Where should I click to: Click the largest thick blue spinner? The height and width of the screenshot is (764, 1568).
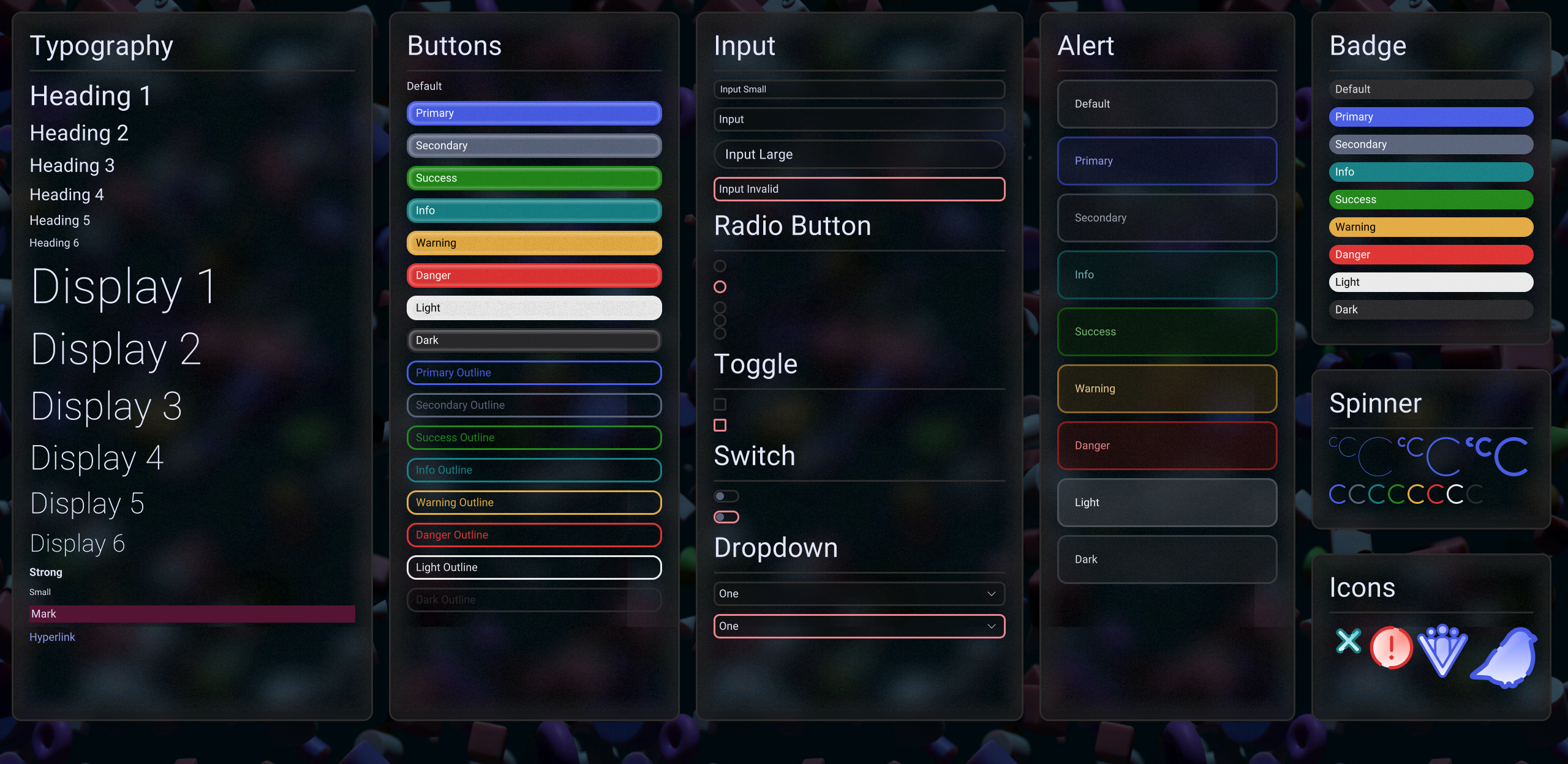(x=1512, y=457)
